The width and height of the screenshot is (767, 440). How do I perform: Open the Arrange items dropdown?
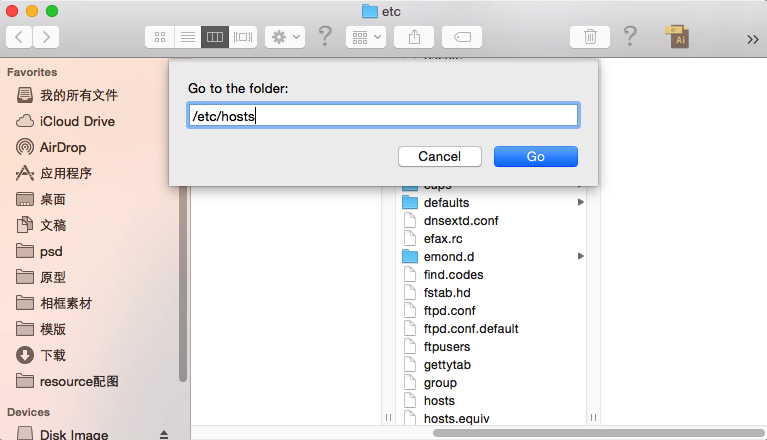pos(366,37)
